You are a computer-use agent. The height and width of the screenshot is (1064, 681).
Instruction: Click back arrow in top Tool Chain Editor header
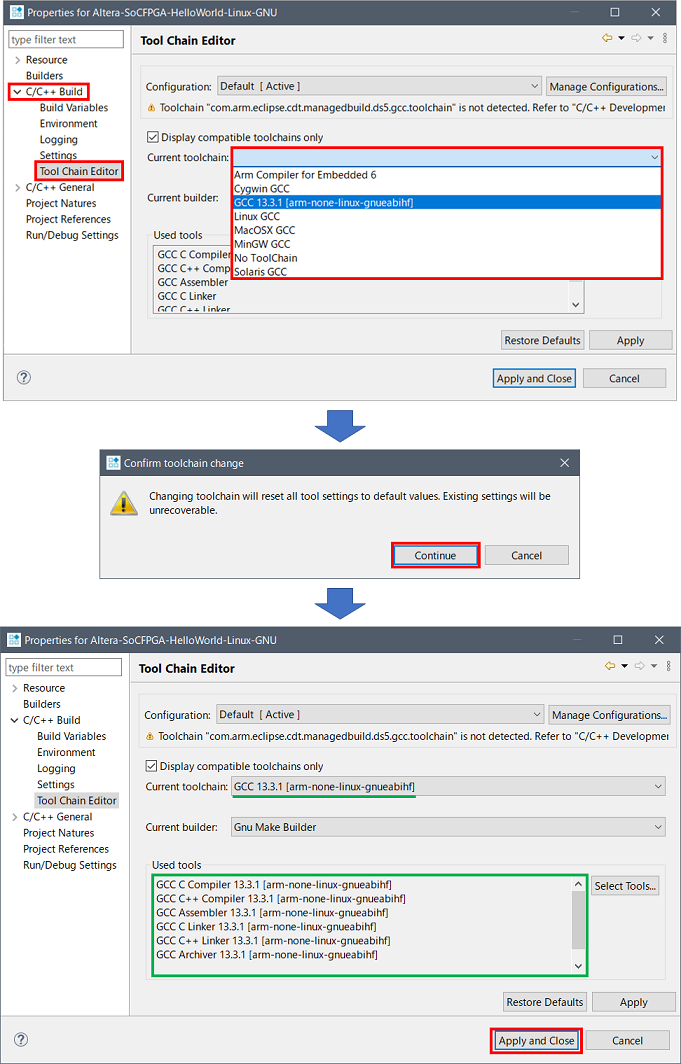[607, 38]
